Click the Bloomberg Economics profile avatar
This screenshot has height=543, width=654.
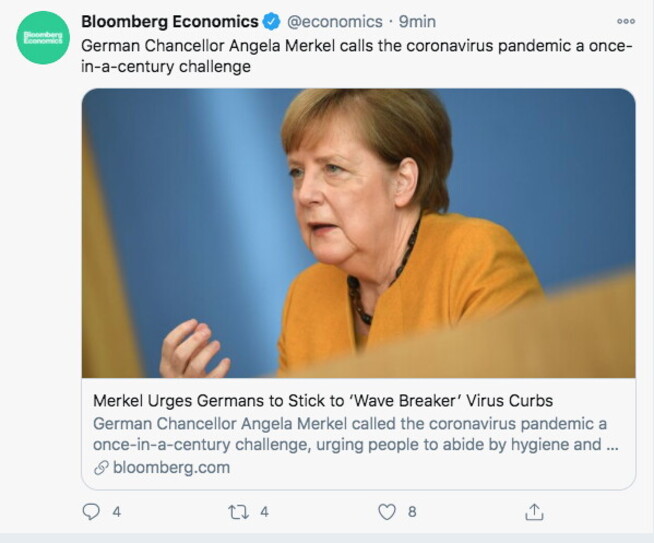[x=41, y=37]
